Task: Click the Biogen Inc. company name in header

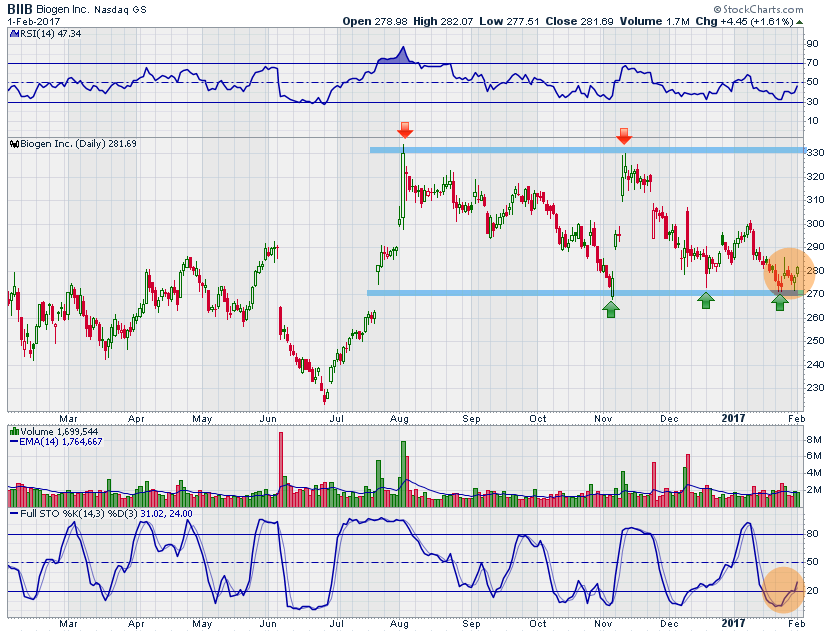Action: 63,10
